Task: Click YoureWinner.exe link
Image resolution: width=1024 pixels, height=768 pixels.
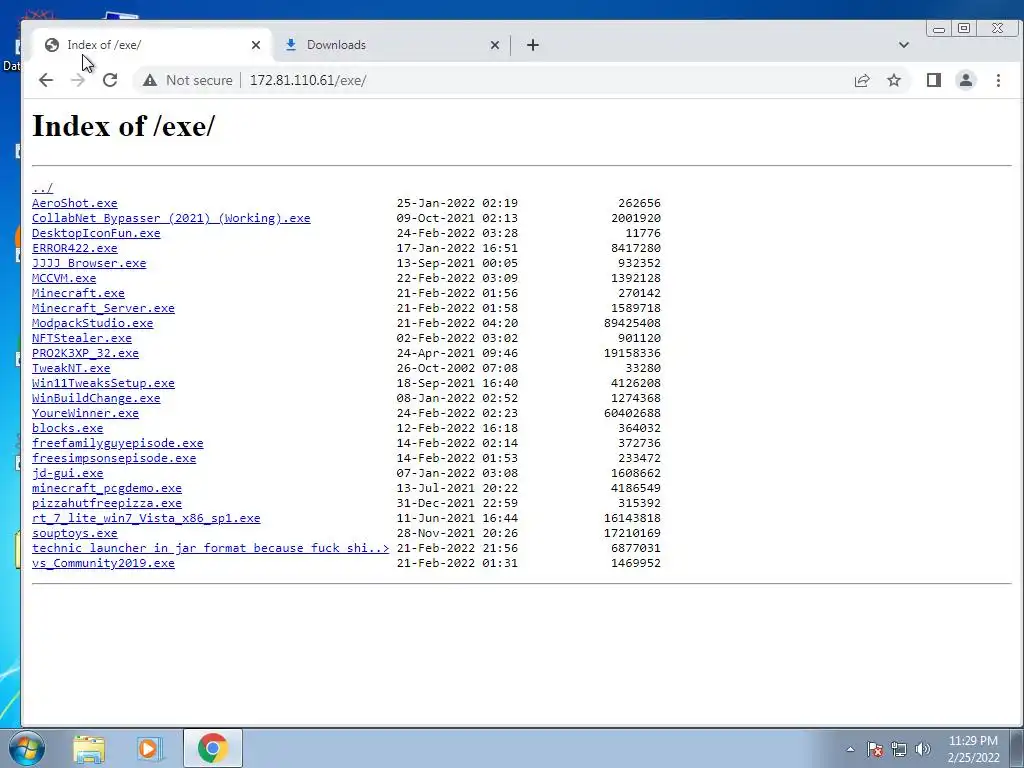Action: [86, 413]
